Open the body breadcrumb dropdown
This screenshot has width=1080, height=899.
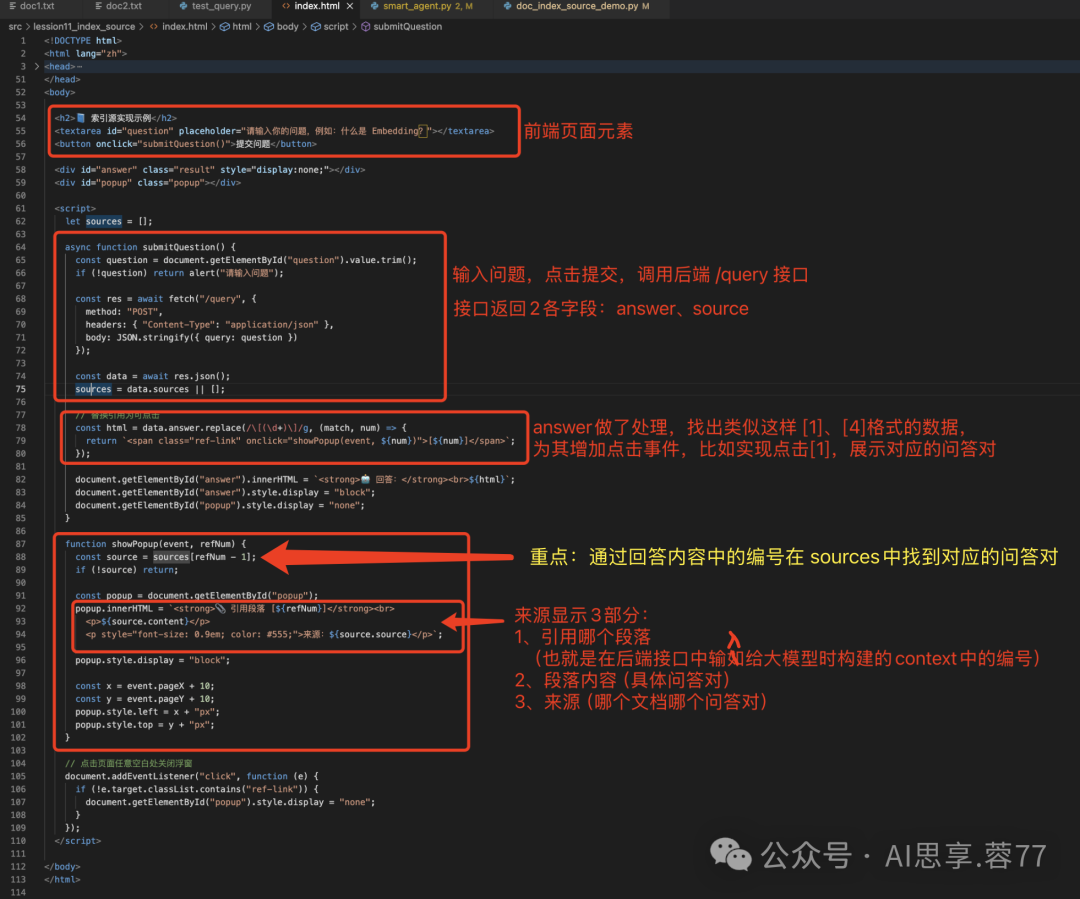tap(287, 26)
